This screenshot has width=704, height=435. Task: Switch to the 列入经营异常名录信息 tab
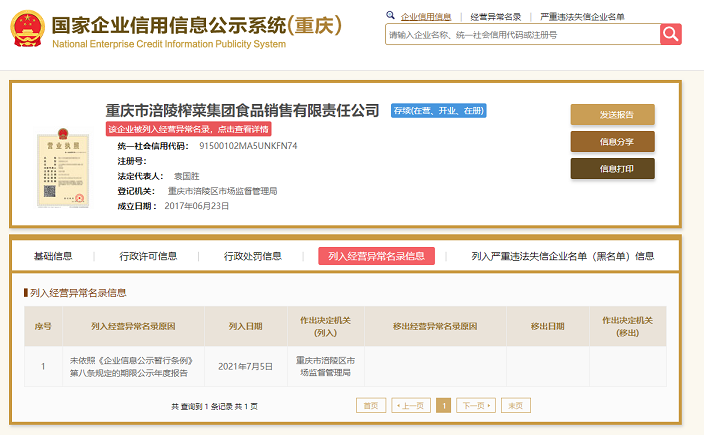tap(376, 256)
